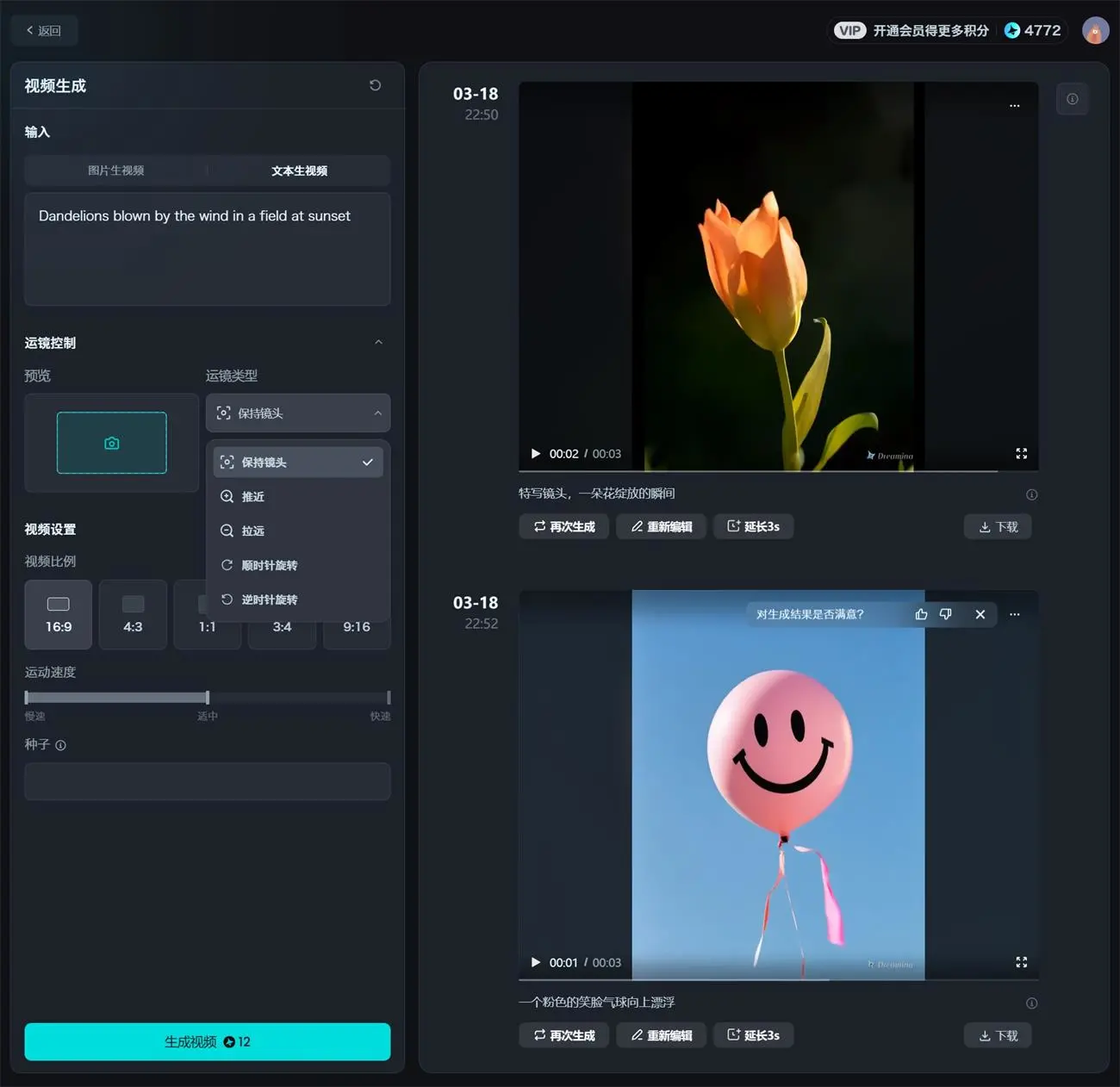Collapse the 运镜控制 section chevron
1120x1087 pixels.
[x=378, y=343]
